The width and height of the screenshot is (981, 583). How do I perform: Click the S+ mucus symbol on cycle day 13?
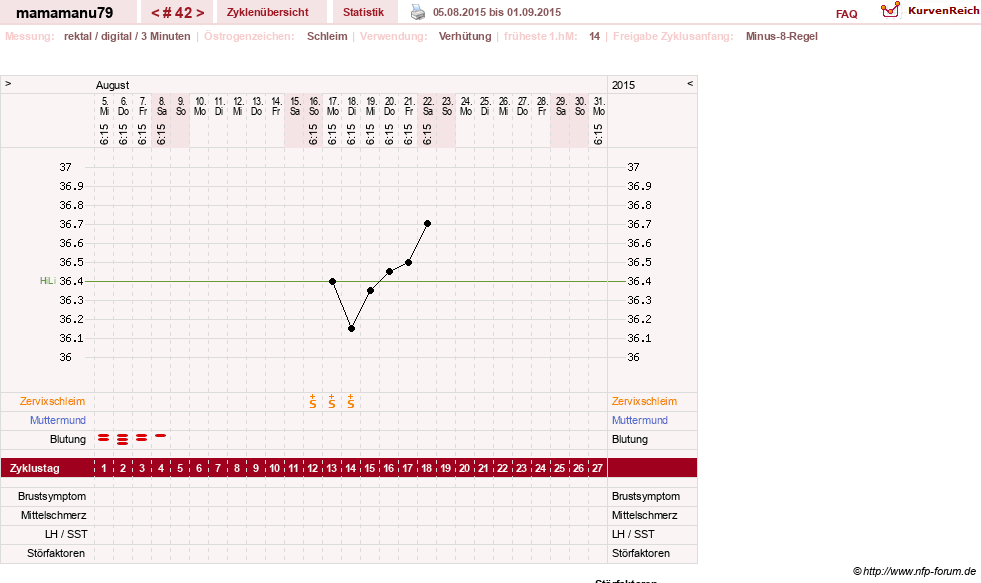[332, 402]
